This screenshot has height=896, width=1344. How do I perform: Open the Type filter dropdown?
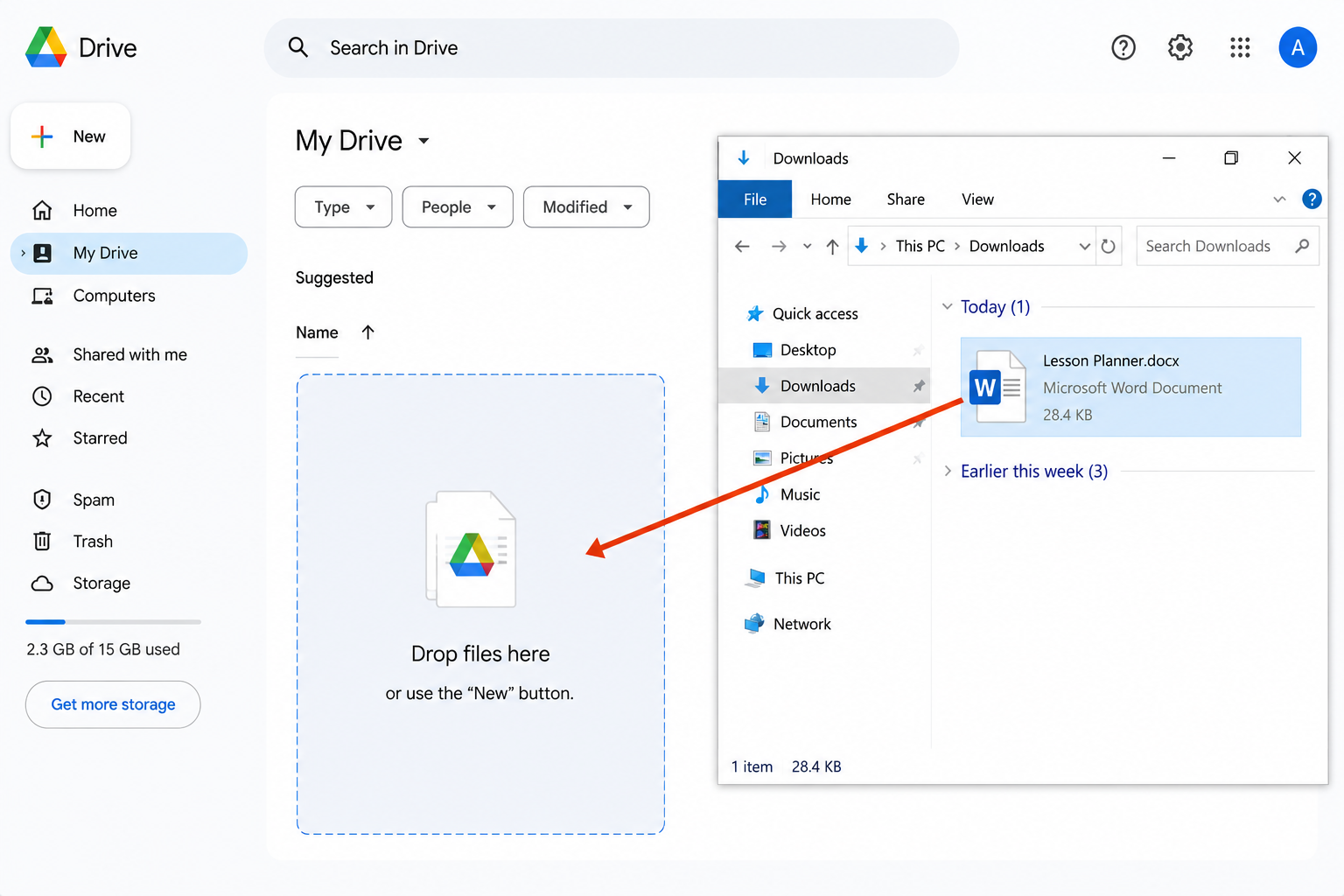343,207
